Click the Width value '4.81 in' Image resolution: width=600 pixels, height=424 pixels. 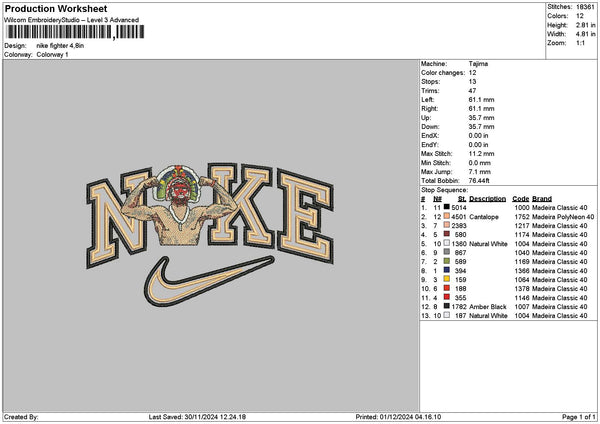(585, 34)
